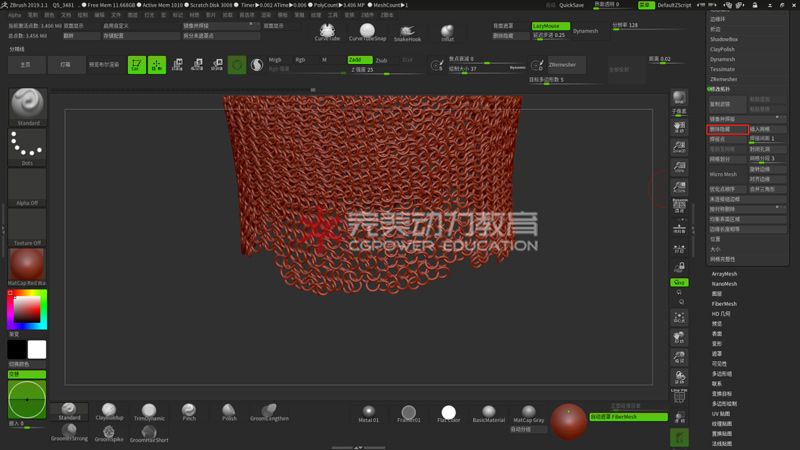Activate the Edit mode button

pyautogui.click(x=136, y=65)
